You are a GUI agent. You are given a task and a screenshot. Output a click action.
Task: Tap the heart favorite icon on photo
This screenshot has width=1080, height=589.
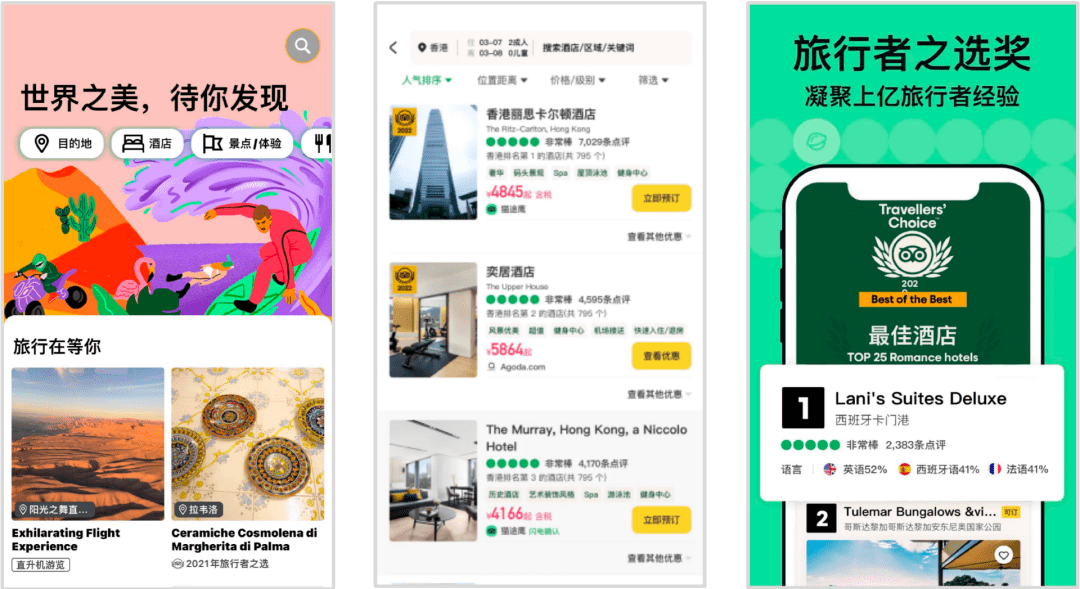pyautogui.click(x=1003, y=555)
